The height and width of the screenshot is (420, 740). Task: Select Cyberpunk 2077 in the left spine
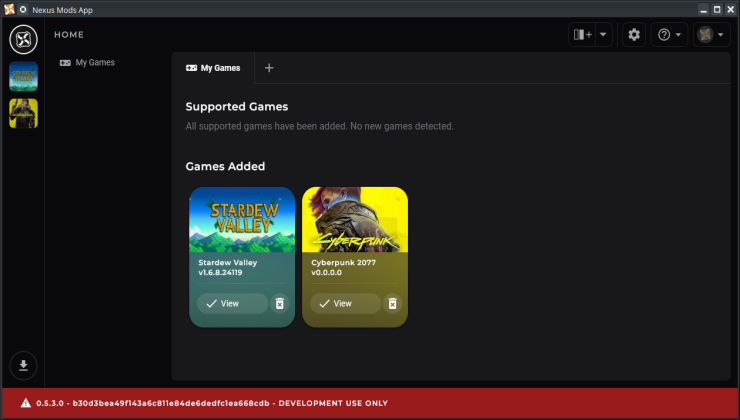[x=23, y=113]
